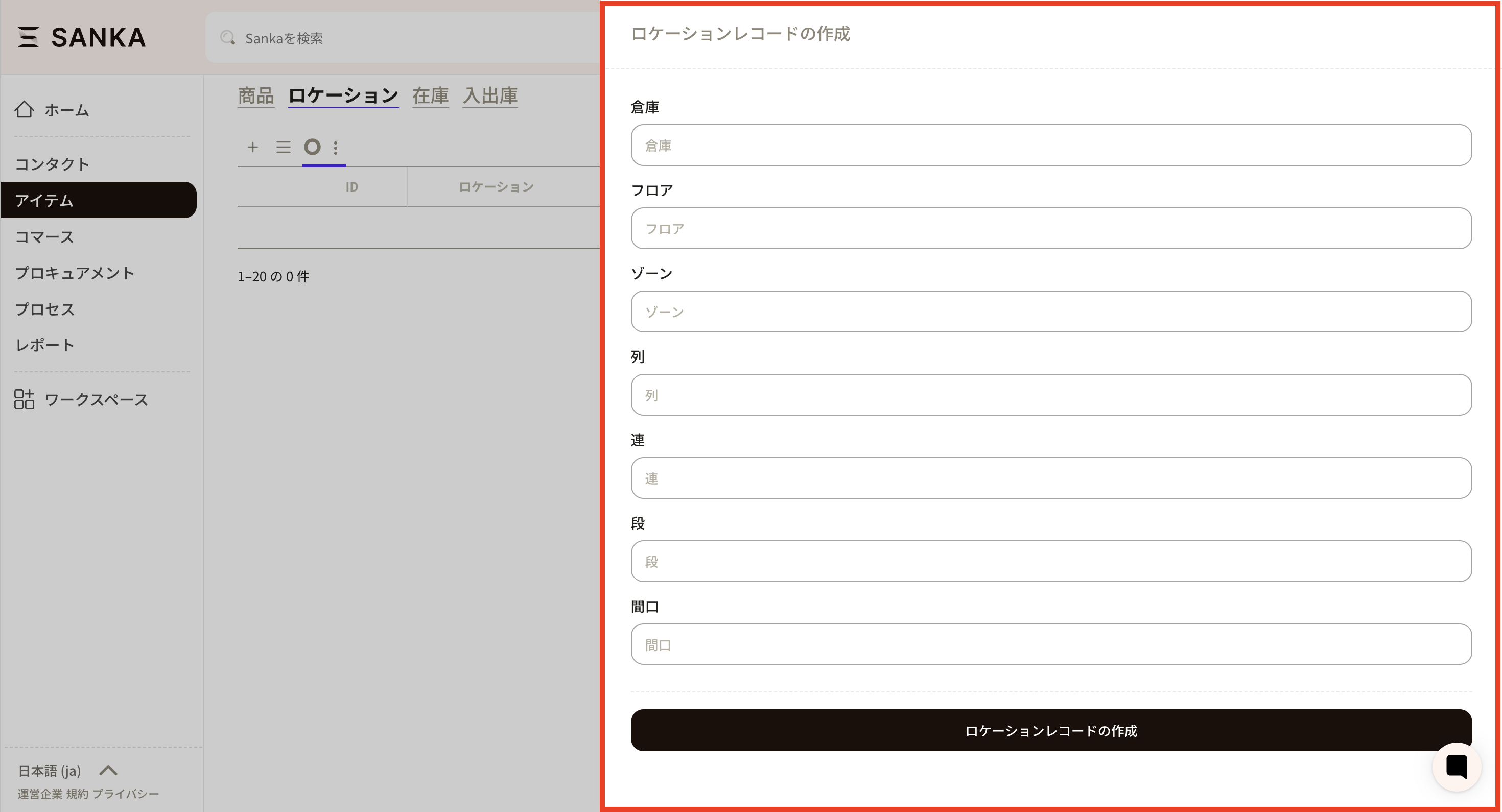Switch to the 在庫 tab
The width and height of the screenshot is (1502, 812).
430,95
